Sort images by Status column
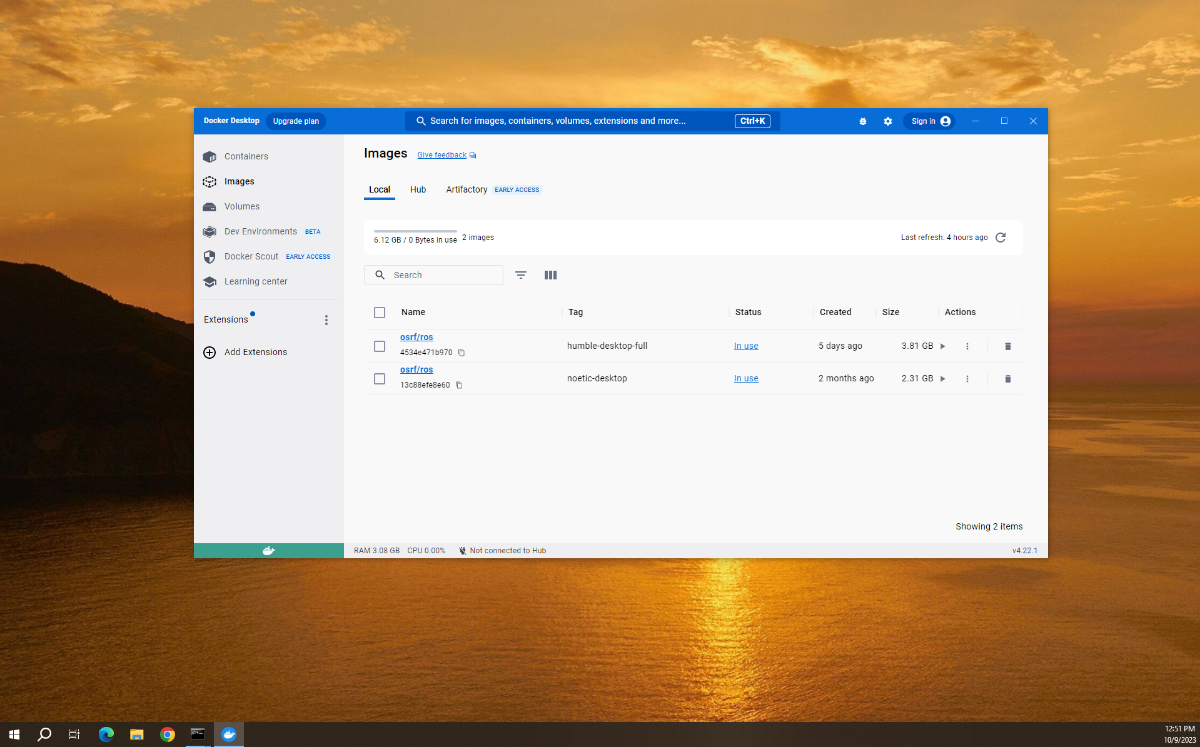Screen dimensions: 1200x747 click(x=748, y=313)
